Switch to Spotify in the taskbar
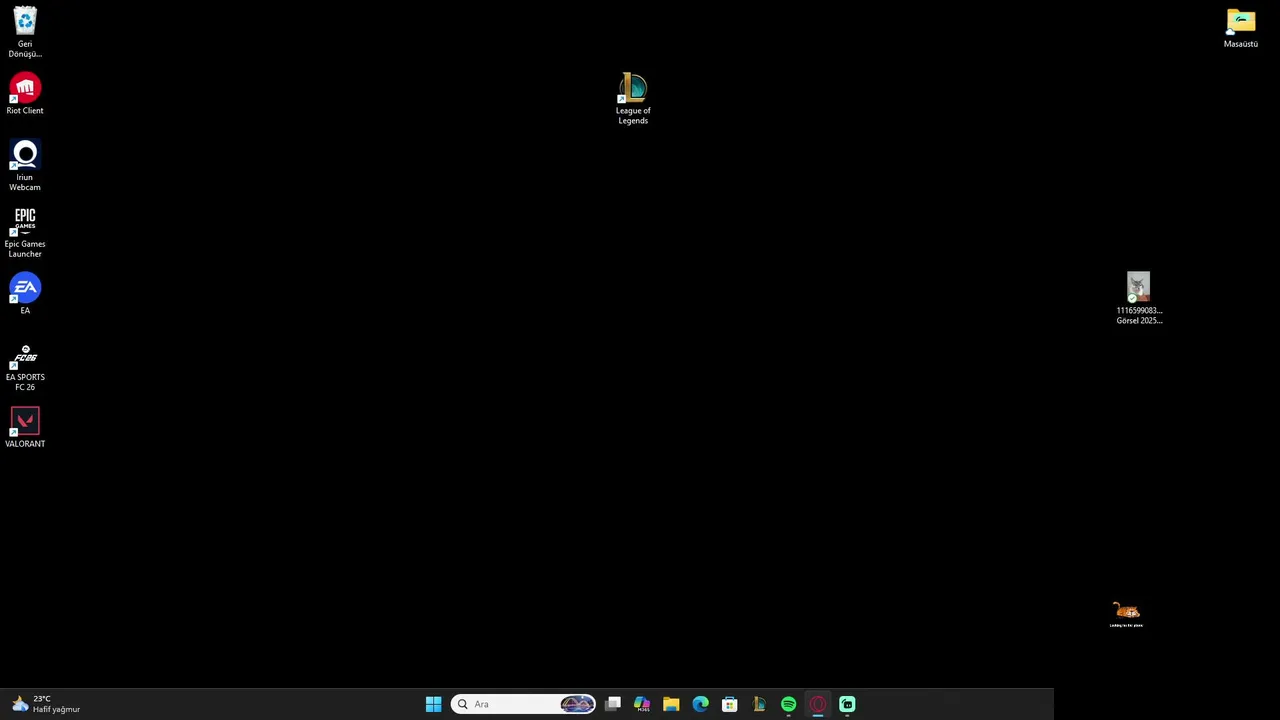This screenshot has height=720, width=1280. click(x=788, y=704)
